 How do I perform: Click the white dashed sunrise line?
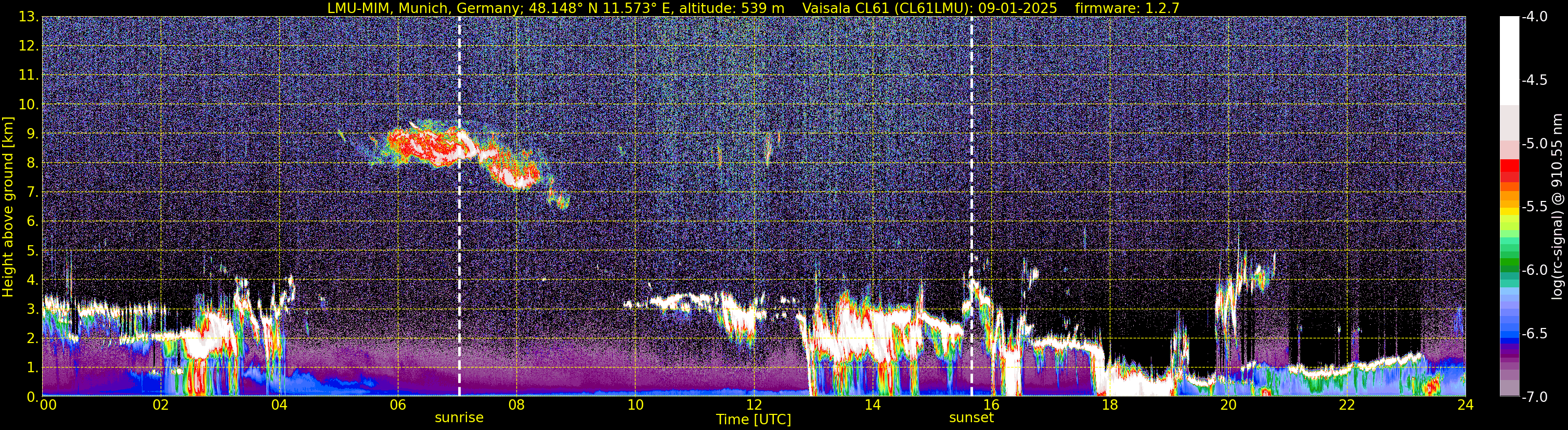tap(459, 207)
